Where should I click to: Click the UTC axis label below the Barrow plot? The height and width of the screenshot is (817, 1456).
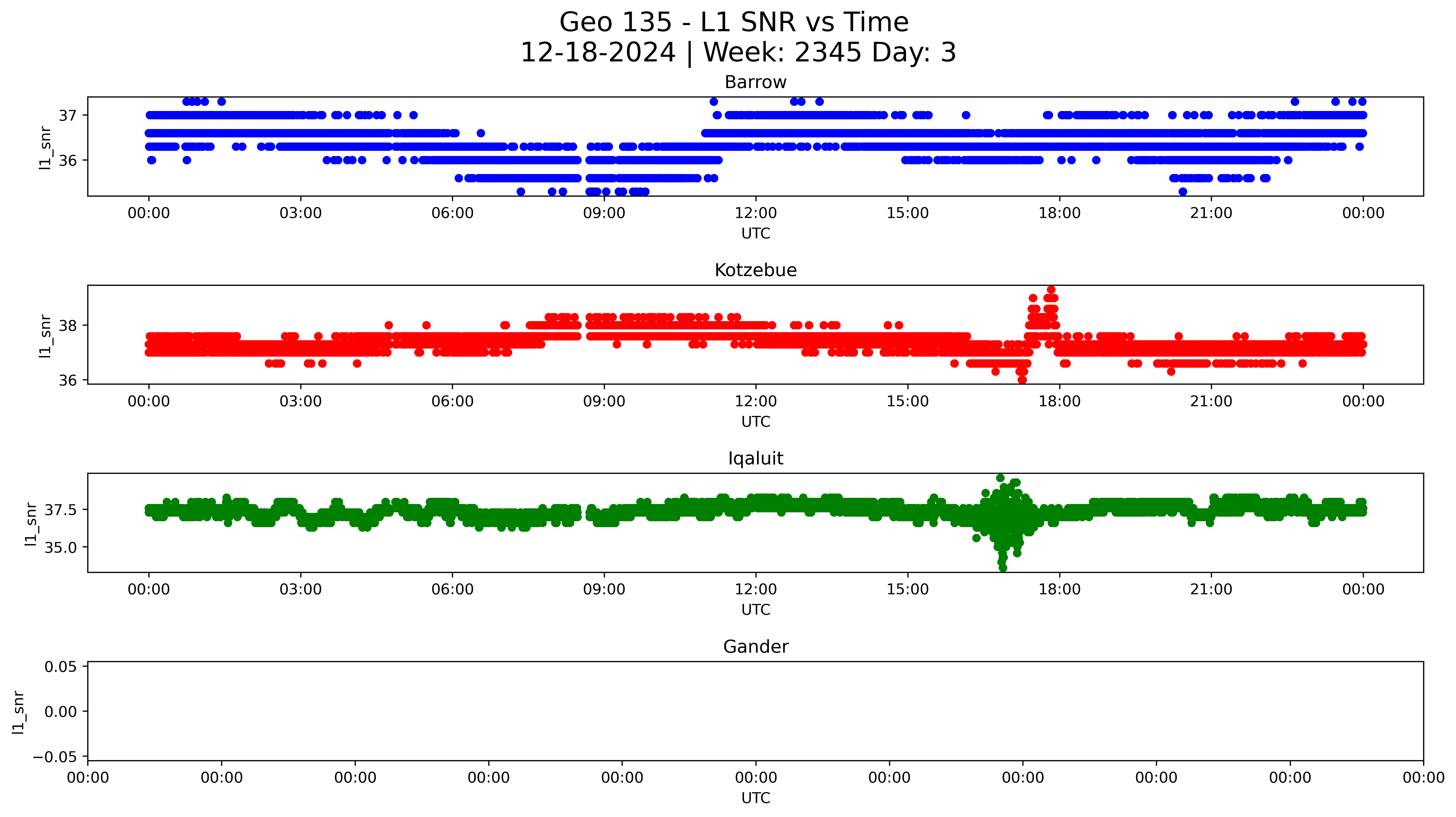755,234
